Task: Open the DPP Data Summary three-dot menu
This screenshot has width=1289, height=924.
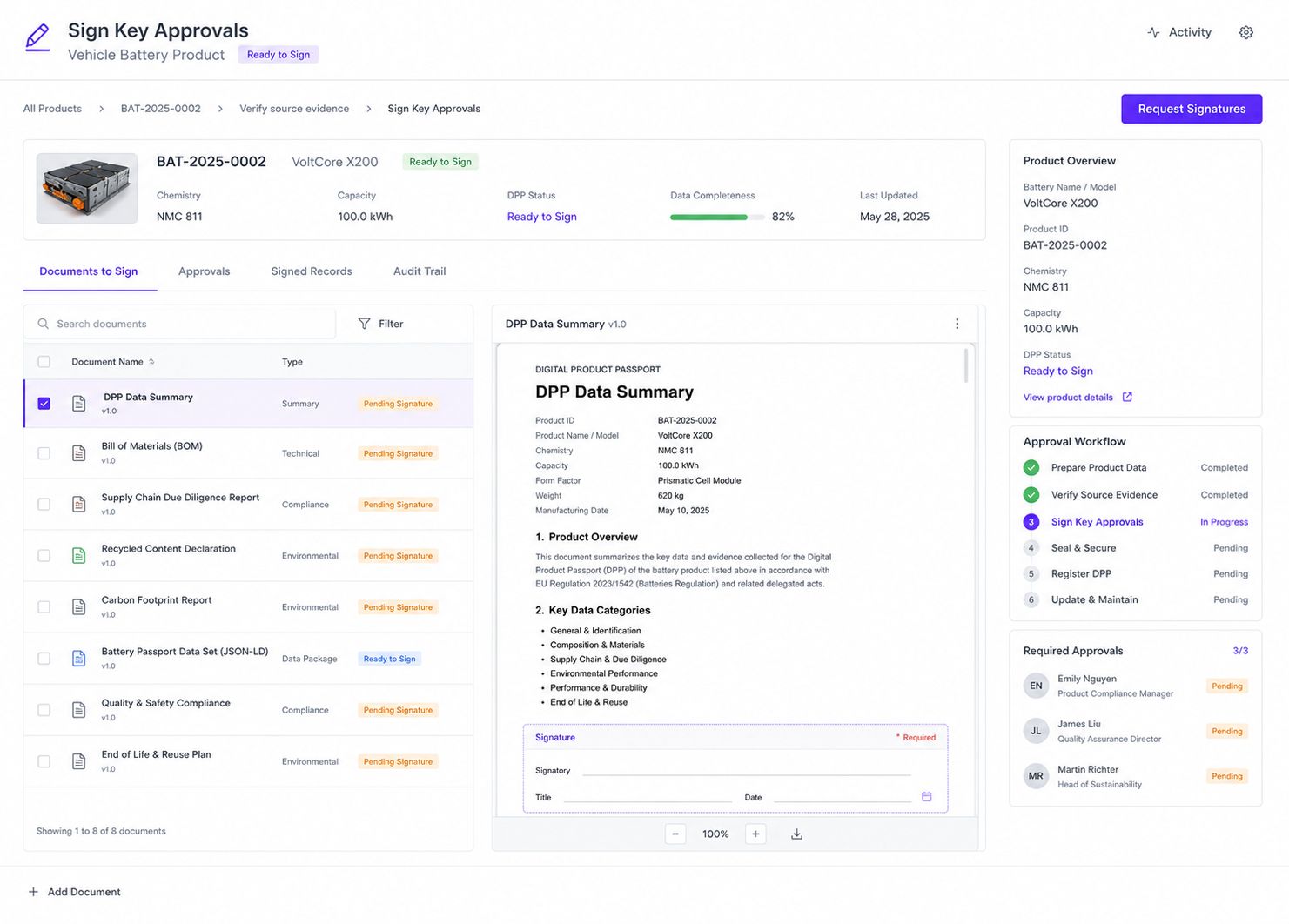Action: pyautogui.click(x=957, y=324)
